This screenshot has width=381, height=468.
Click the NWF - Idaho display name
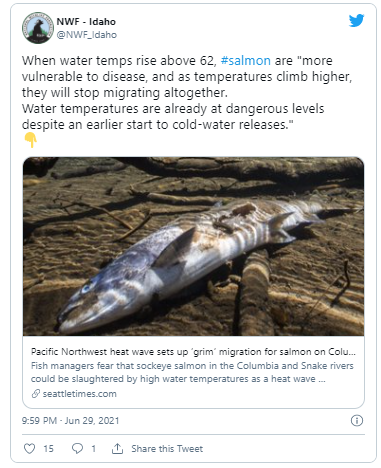coord(86,22)
